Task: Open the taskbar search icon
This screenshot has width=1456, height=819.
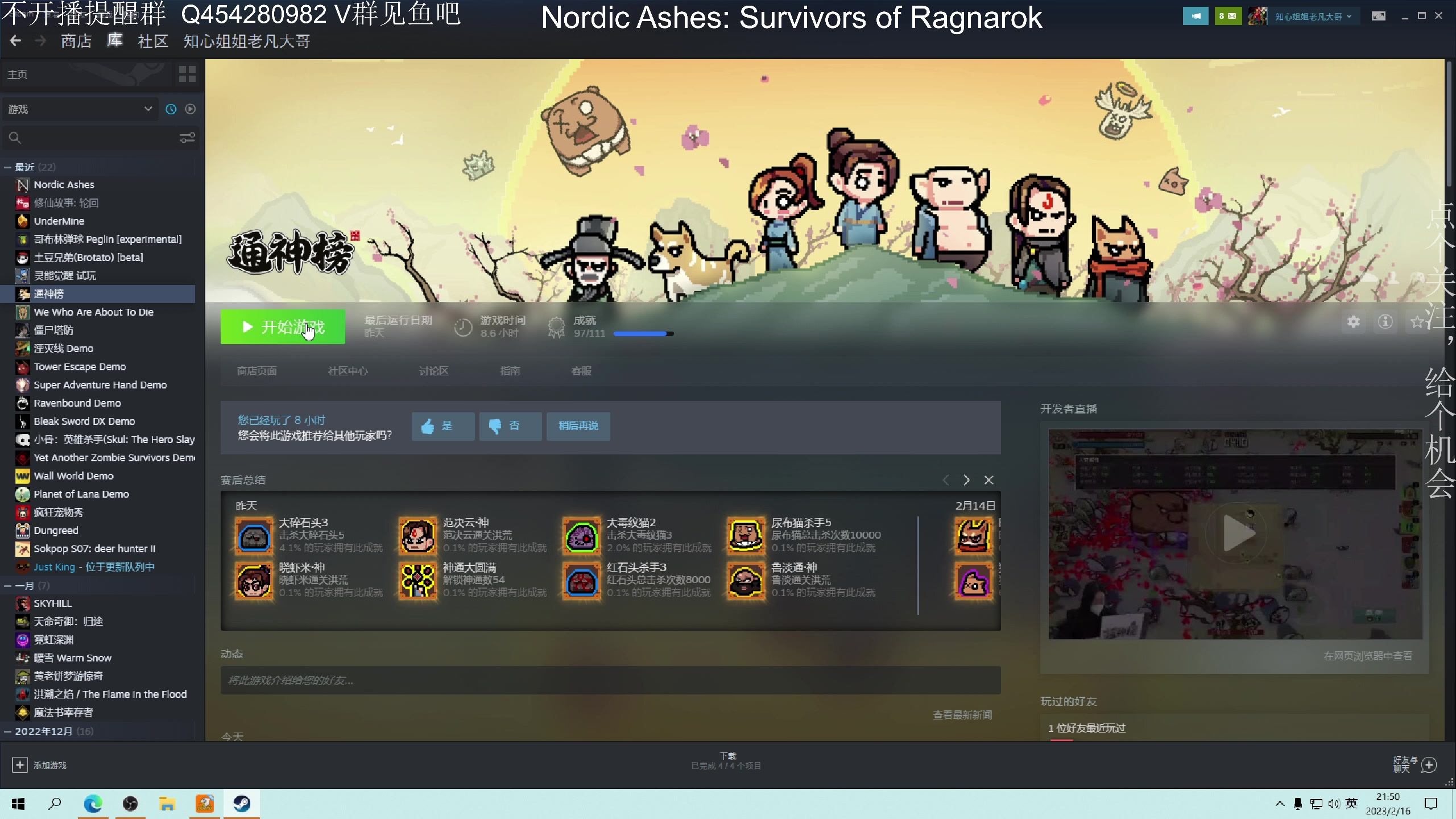Action: (x=55, y=804)
